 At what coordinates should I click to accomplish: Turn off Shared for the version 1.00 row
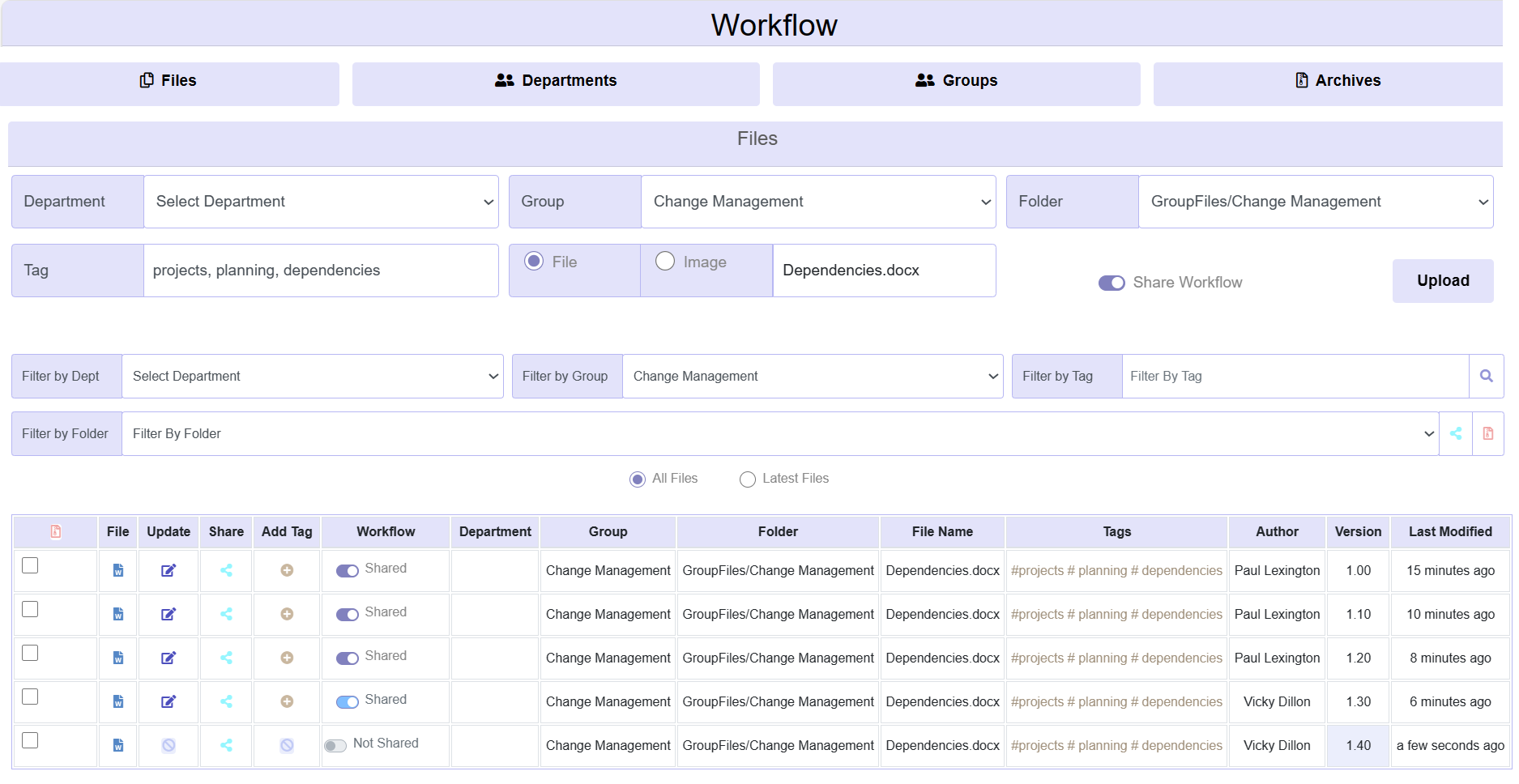(348, 570)
